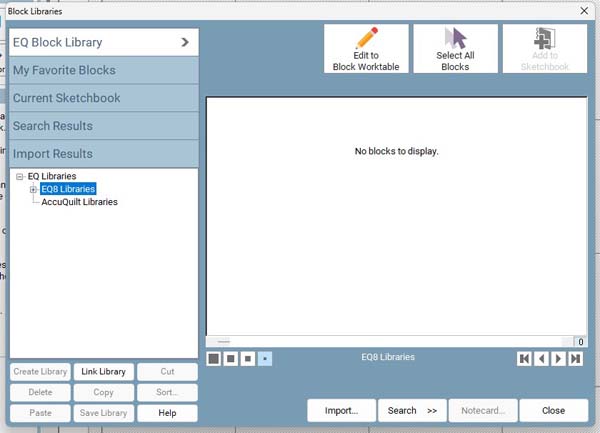Click the Select All Blocks cursor icon
Screen dimensions: 600x433
(x=455, y=40)
